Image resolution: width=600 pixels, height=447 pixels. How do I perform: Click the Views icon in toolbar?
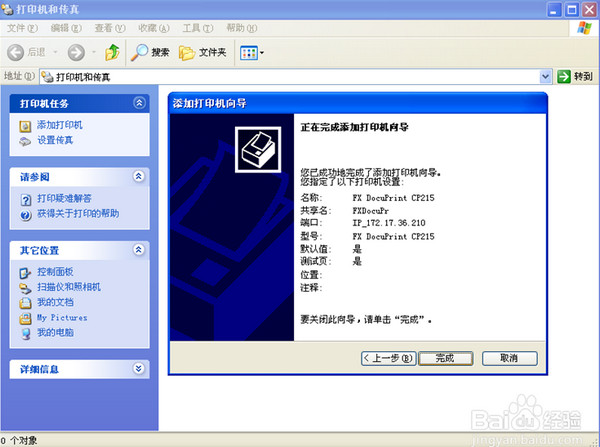pos(249,53)
